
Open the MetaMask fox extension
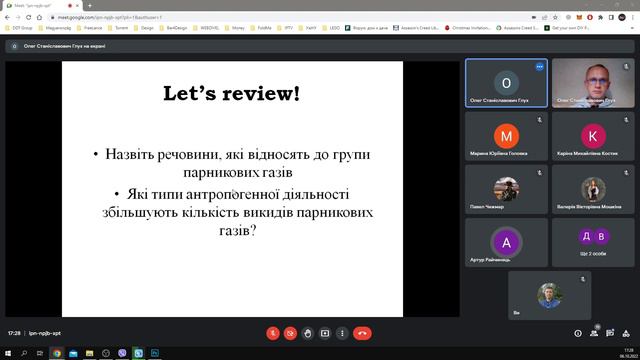click(x=579, y=18)
